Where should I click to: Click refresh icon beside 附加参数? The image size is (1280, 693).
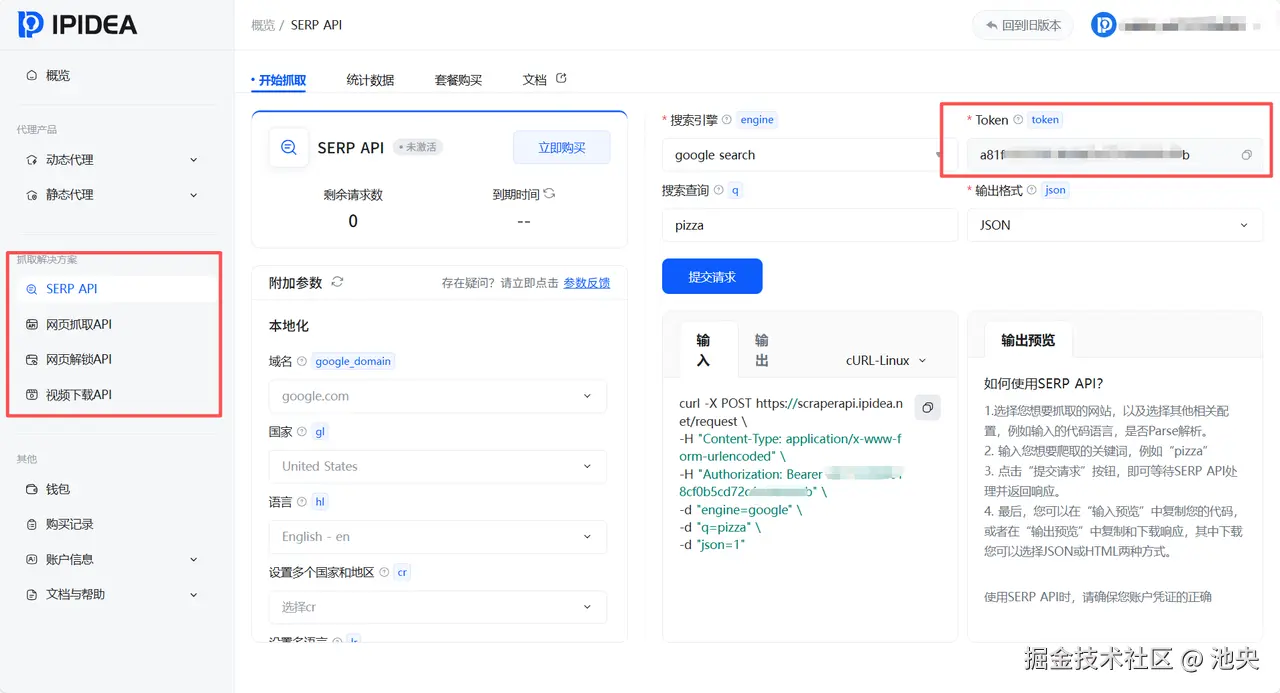[x=337, y=282]
